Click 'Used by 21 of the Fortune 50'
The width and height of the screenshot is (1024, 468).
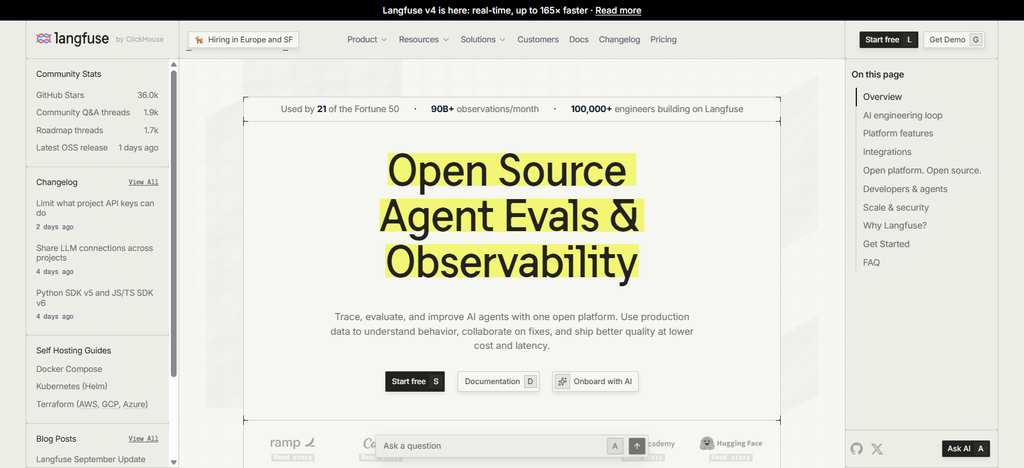coord(340,109)
